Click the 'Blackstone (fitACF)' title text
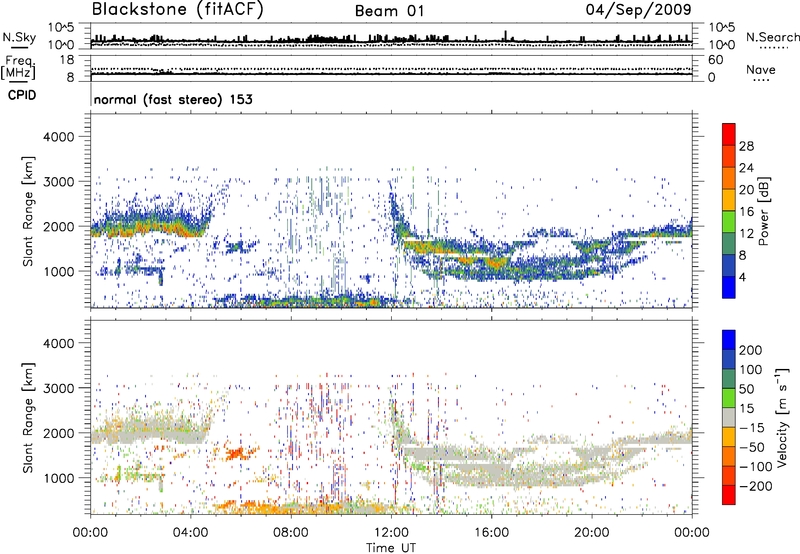 point(178,9)
